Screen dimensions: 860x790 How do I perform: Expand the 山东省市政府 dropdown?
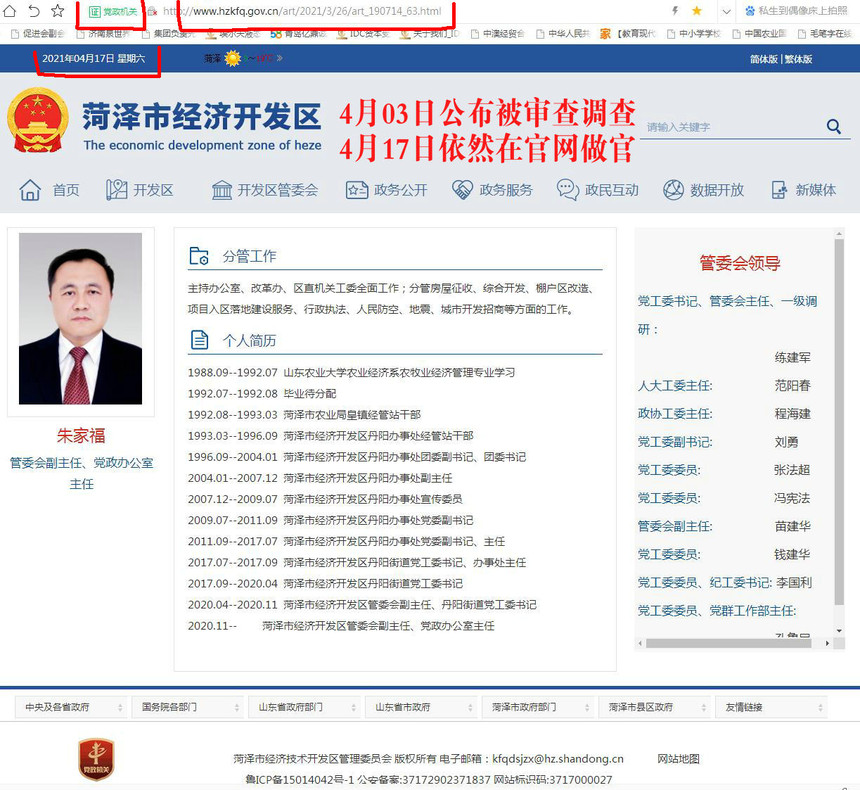click(x=421, y=707)
